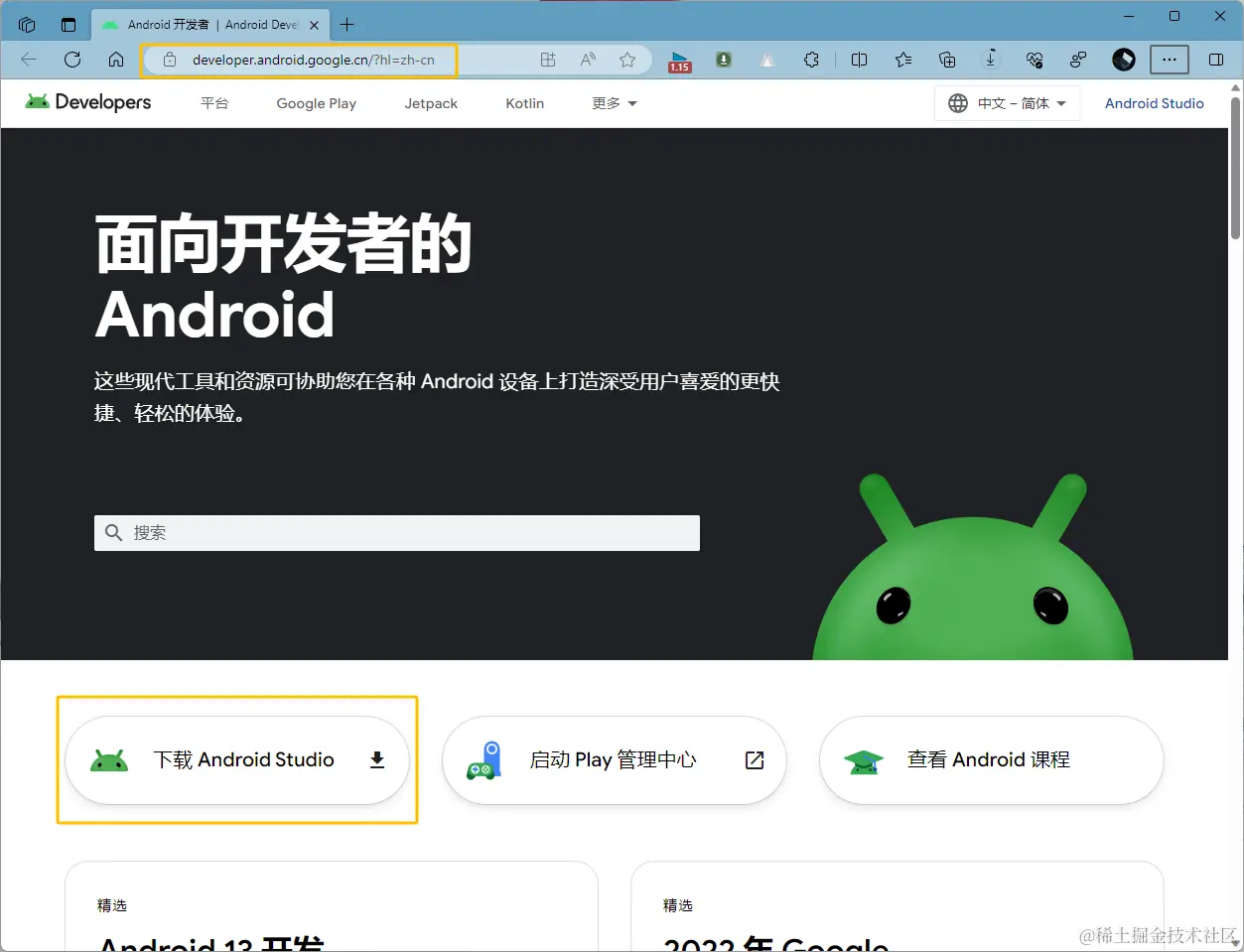The height and width of the screenshot is (952, 1244).
Task: Add this page to favorites star
Action: (627, 60)
